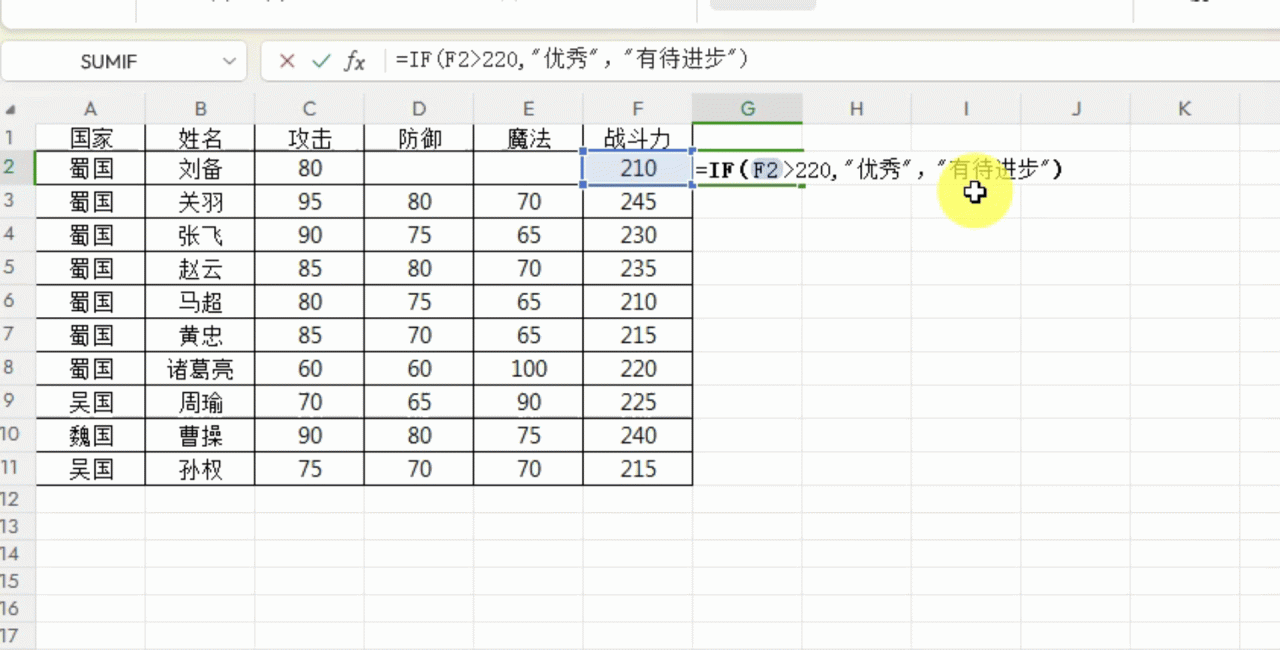Click 周瑜's magic value 90
The height and width of the screenshot is (650, 1280).
point(528,402)
